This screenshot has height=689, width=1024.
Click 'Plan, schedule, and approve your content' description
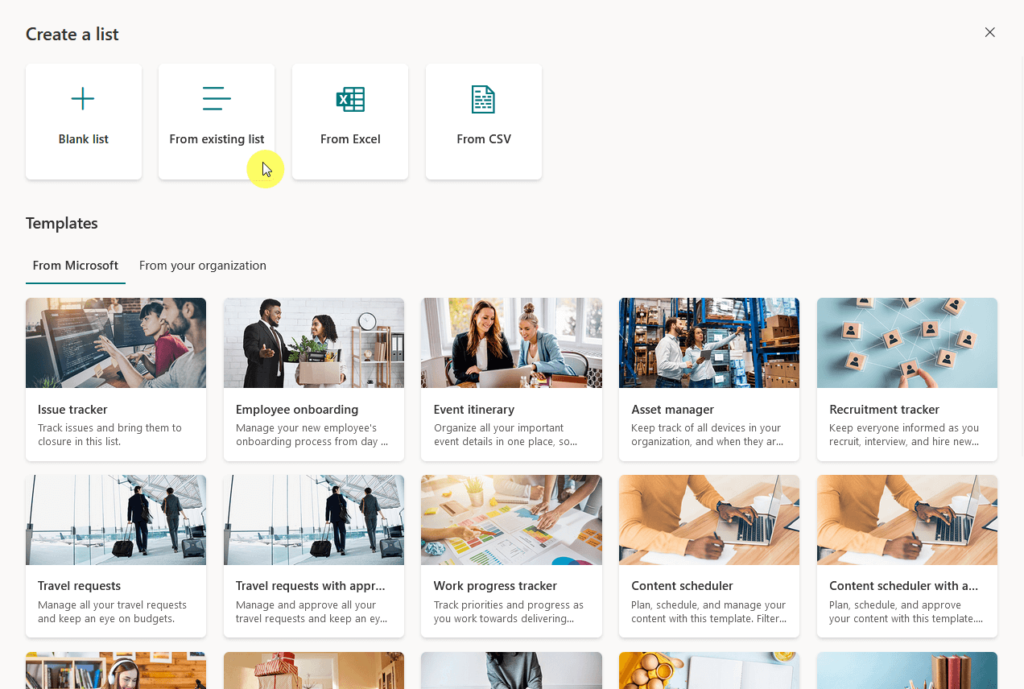coord(906,611)
